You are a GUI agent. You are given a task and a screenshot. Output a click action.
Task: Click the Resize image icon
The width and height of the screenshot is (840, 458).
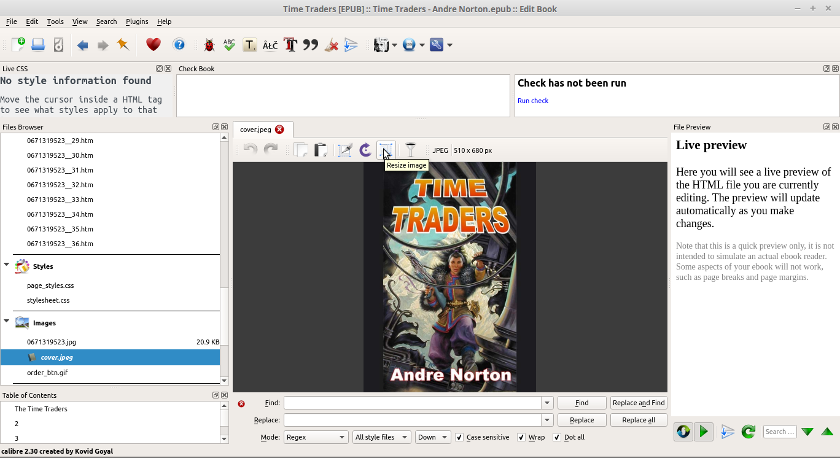387,150
